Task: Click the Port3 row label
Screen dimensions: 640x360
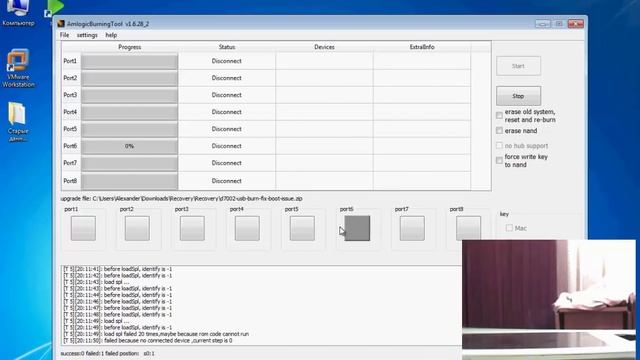Action: [70, 95]
